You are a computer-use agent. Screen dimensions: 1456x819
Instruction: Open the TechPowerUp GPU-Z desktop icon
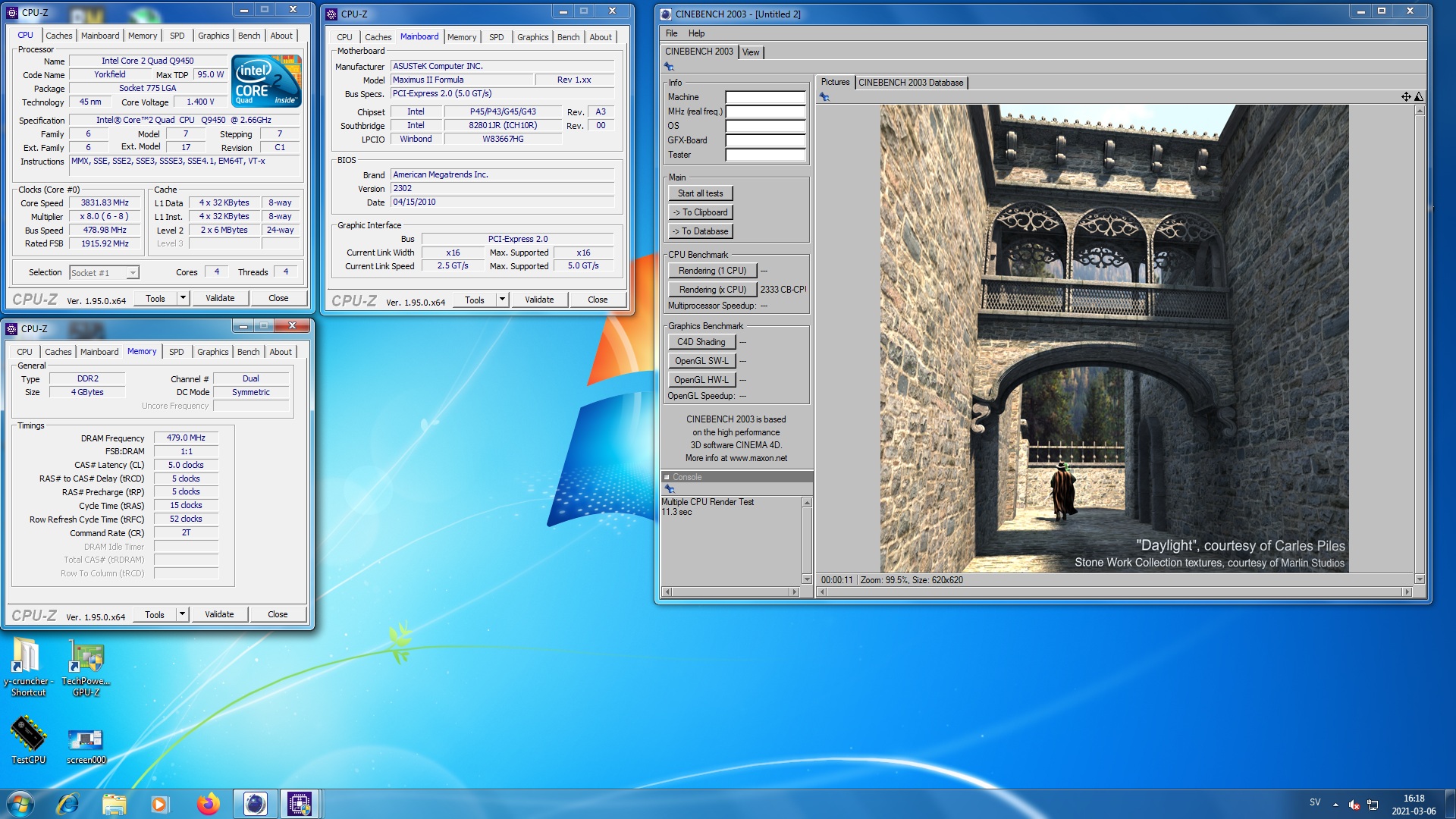(86, 667)
